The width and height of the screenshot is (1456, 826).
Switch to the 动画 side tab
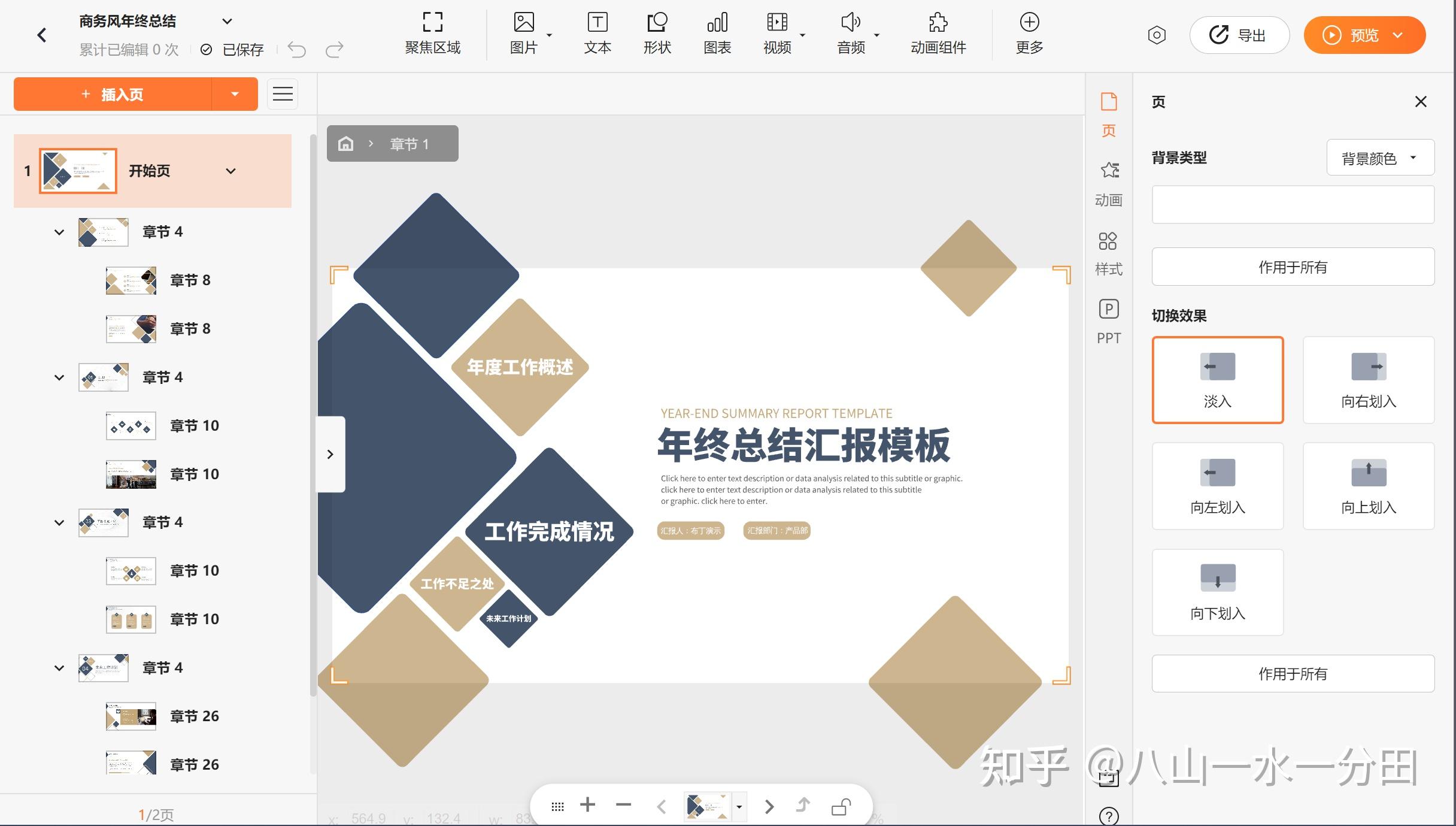coord(1109,183)
